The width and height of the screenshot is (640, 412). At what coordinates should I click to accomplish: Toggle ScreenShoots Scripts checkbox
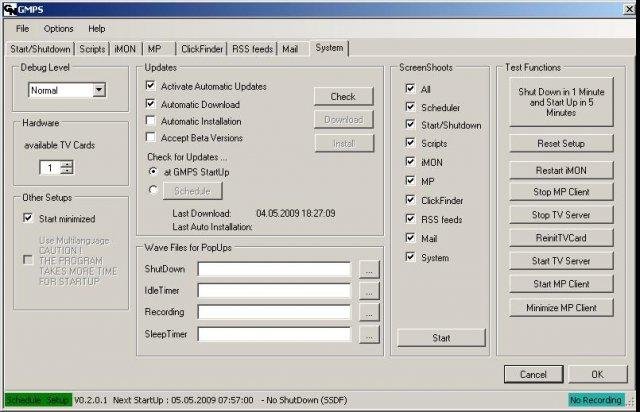[x=410, y=143]
